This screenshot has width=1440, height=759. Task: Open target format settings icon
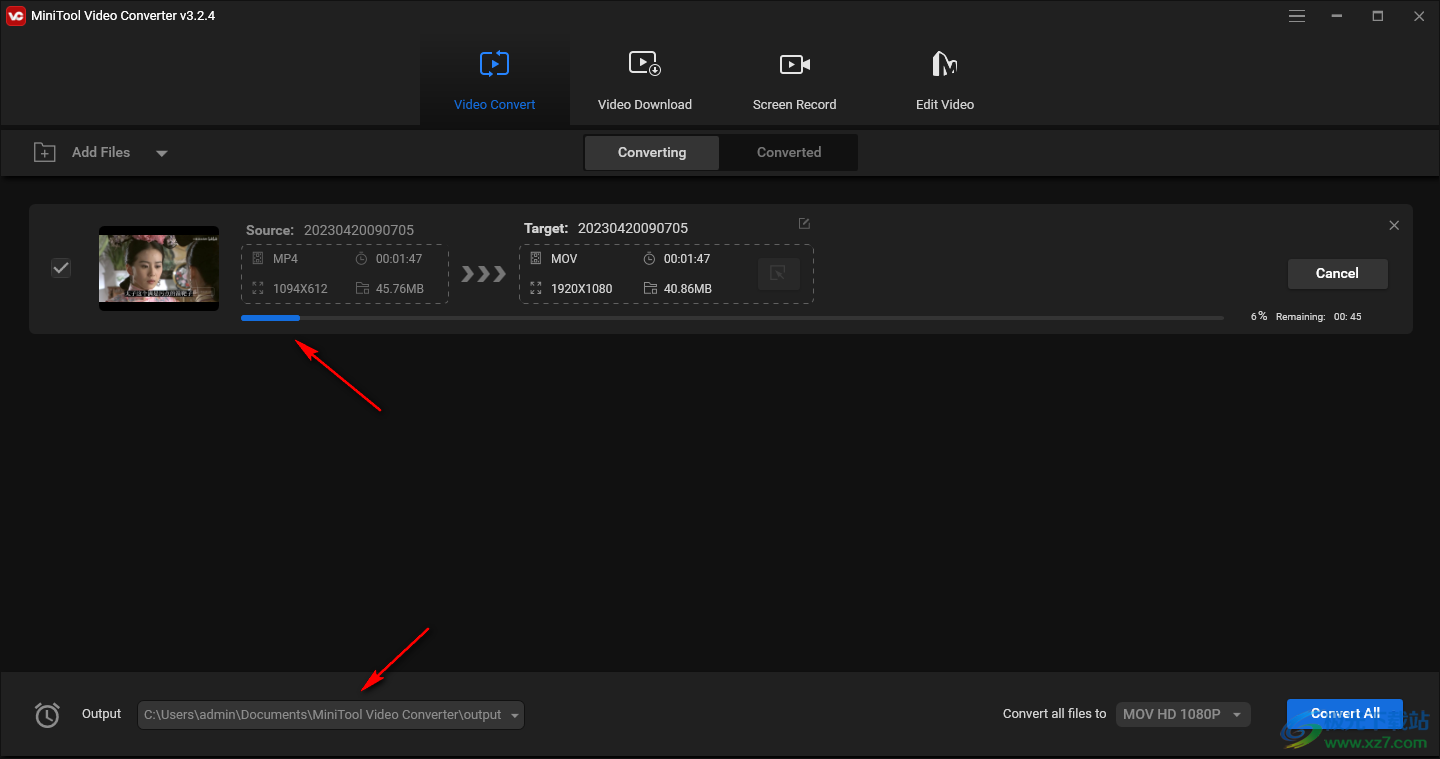click(x=779, y=274)
